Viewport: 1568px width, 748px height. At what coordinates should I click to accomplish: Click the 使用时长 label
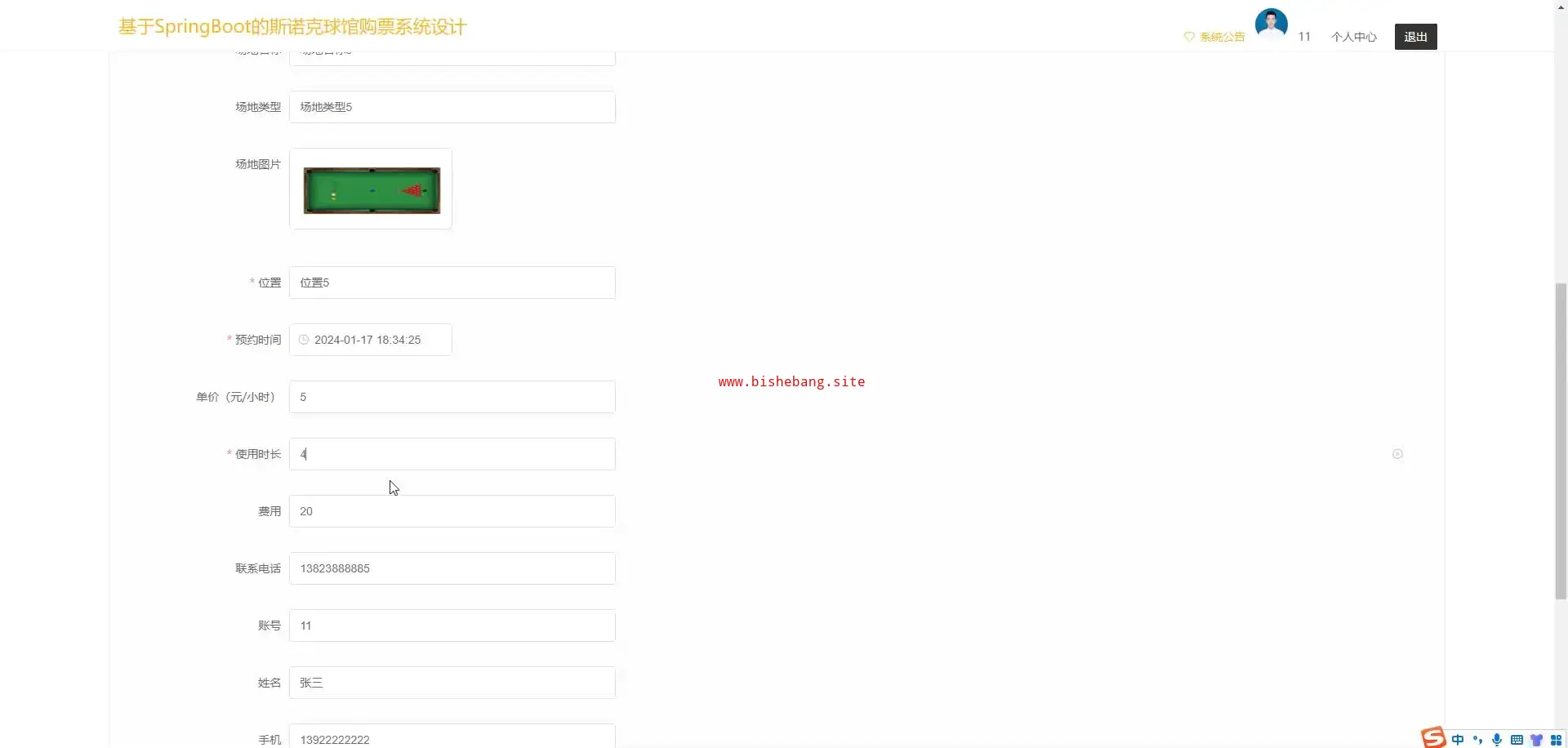[257, 454]
